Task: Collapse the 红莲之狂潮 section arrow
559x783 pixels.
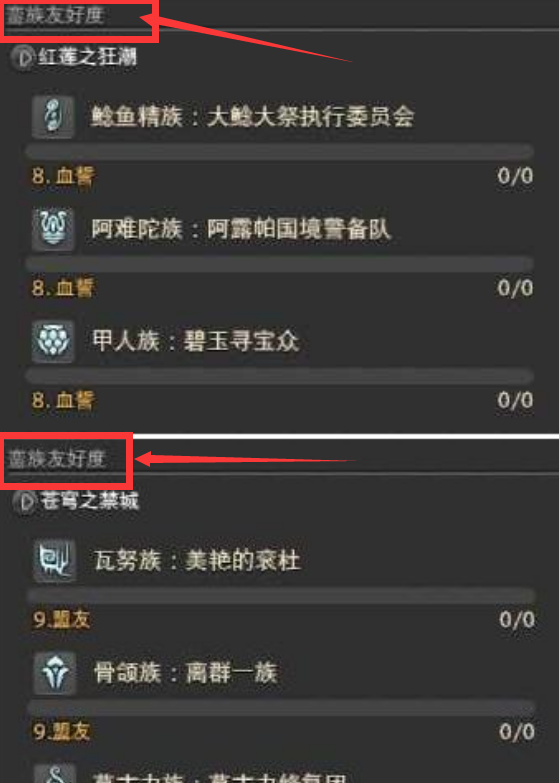Action: 22,57
